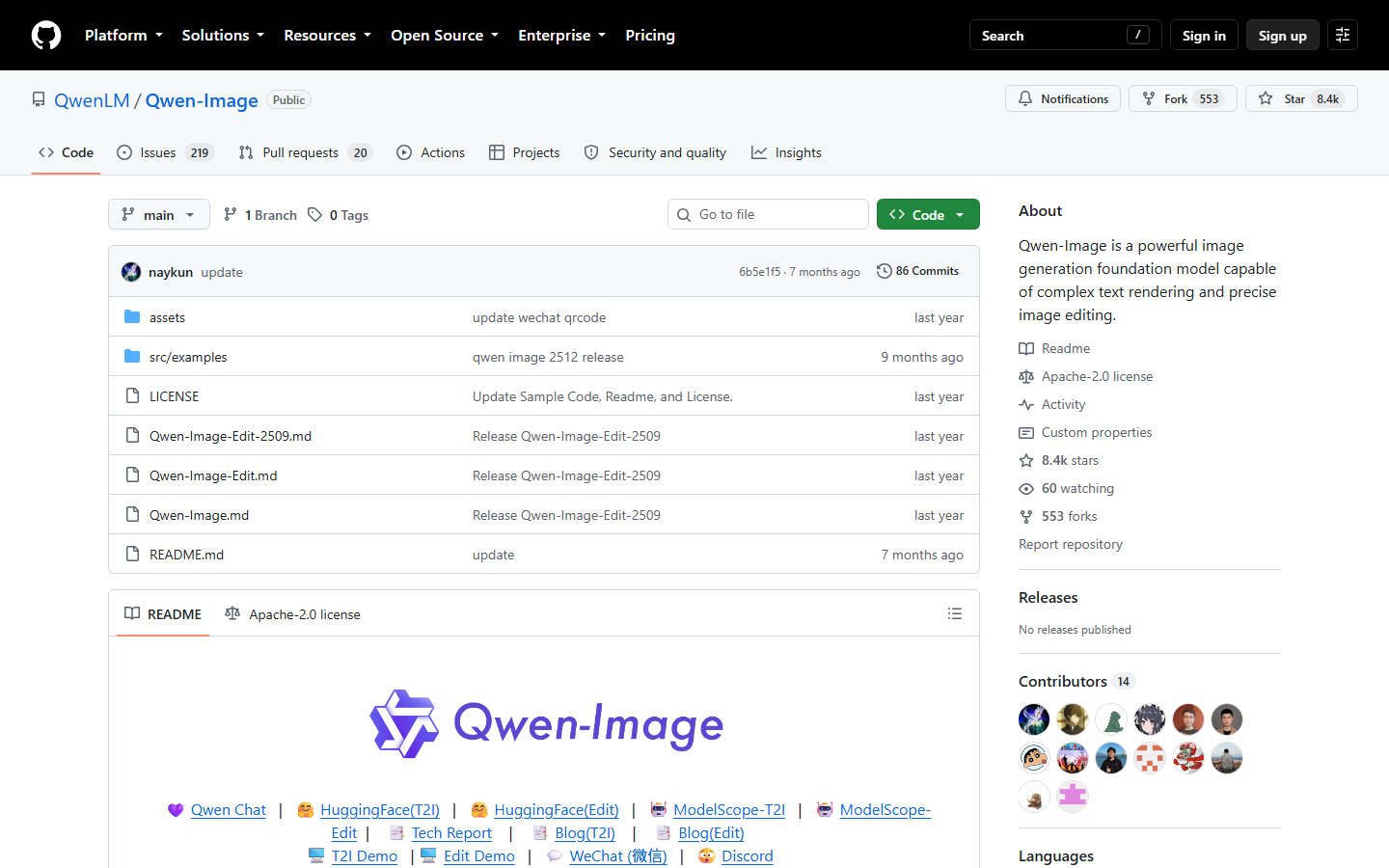Open the Enterprise menu
Viewport: 1389px width, 868px height.
click(x=561, y=35)
